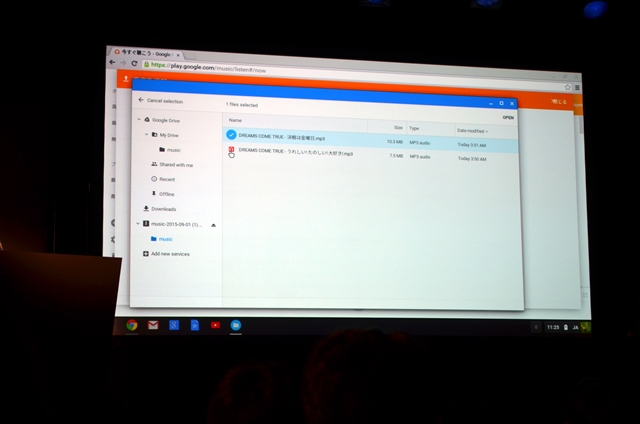Open Google Search app from the shelf
The image size is (640, 424).
point(174,325)
